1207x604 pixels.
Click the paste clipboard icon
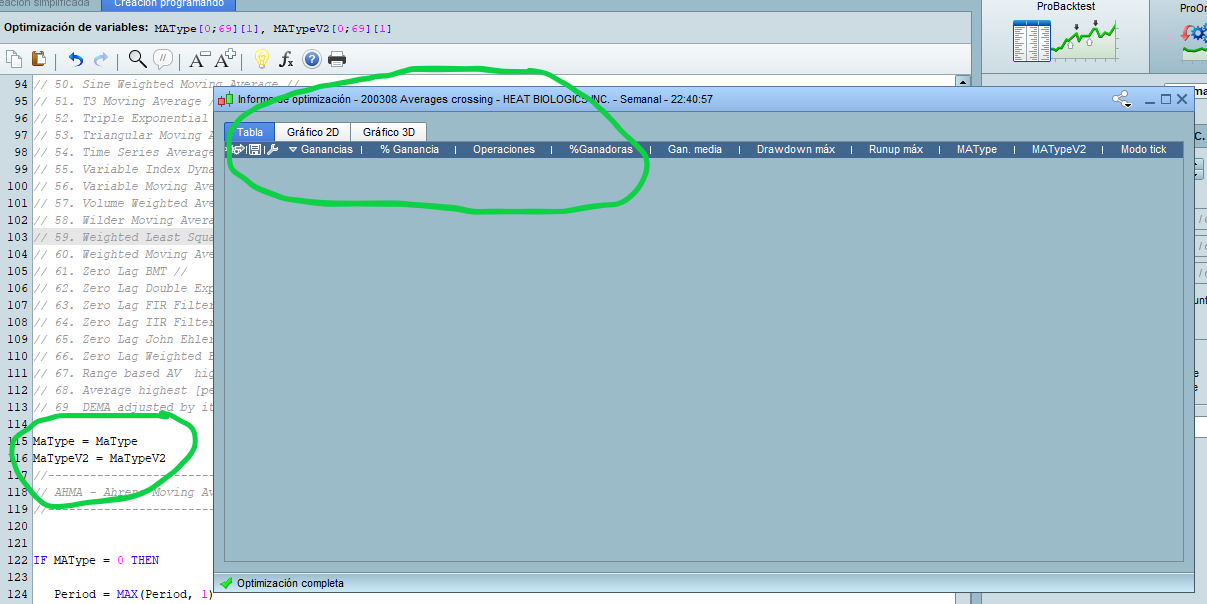point(38,59)
